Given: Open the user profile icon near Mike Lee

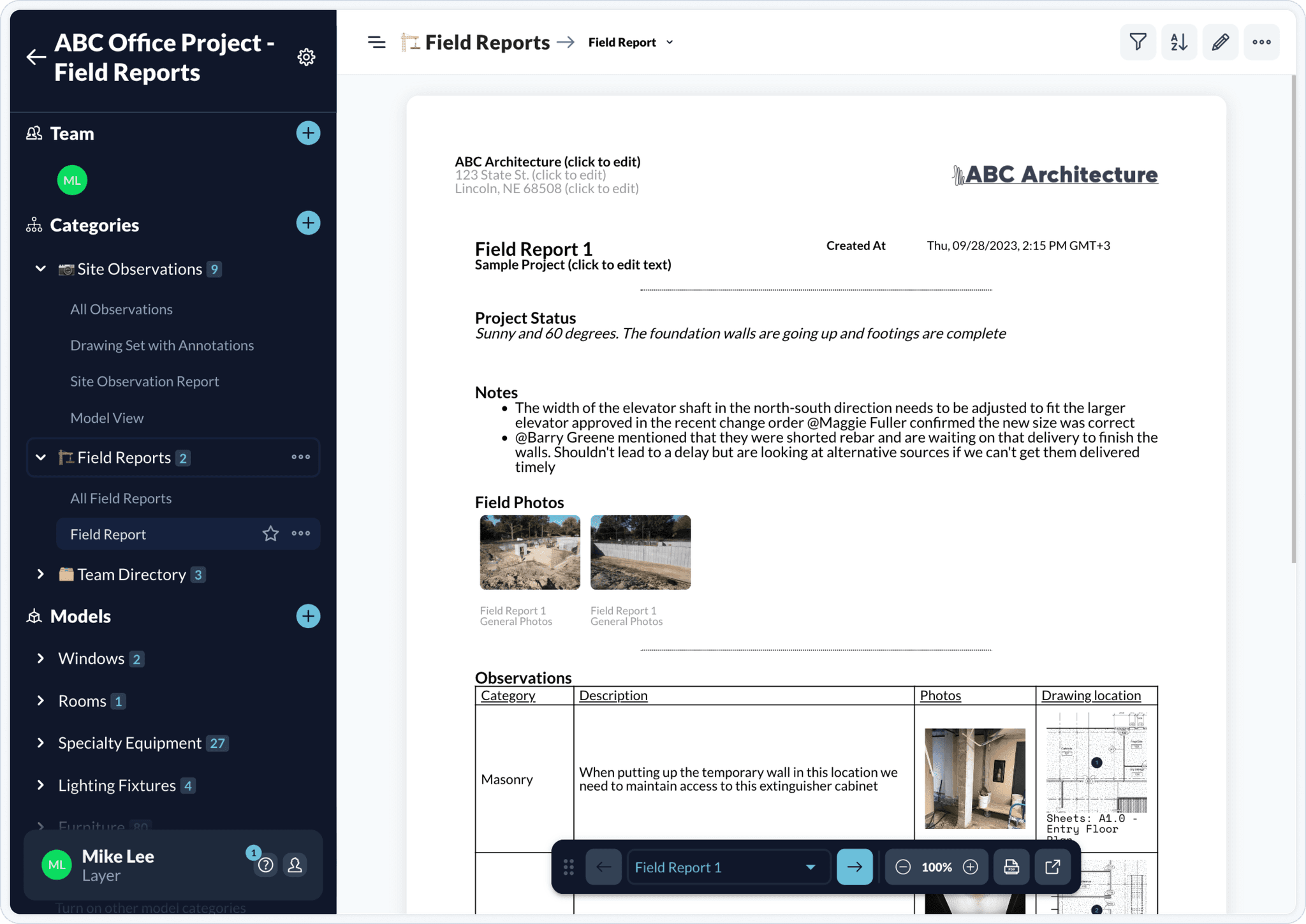Looking at the screenshot, I should [x=295, y=865].
